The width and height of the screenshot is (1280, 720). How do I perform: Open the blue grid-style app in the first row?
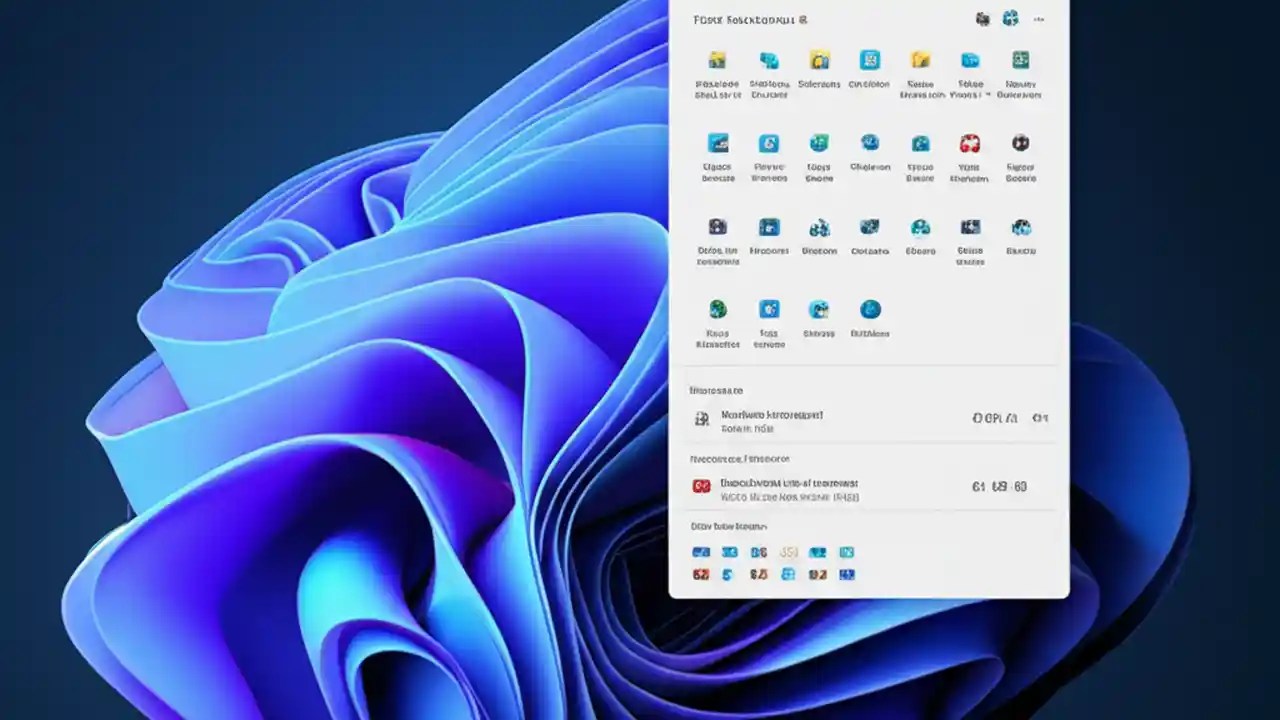point(869,59)
